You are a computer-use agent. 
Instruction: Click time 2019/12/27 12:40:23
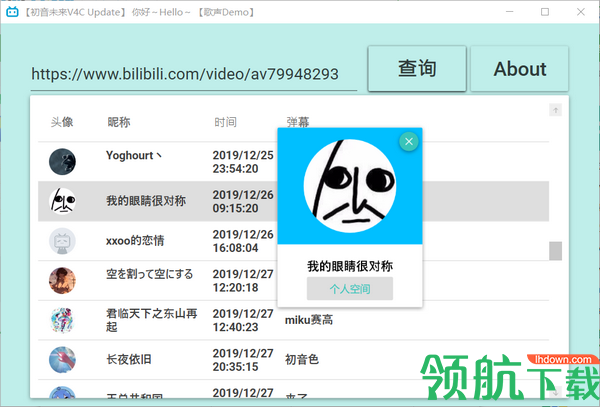pos(243,320)
